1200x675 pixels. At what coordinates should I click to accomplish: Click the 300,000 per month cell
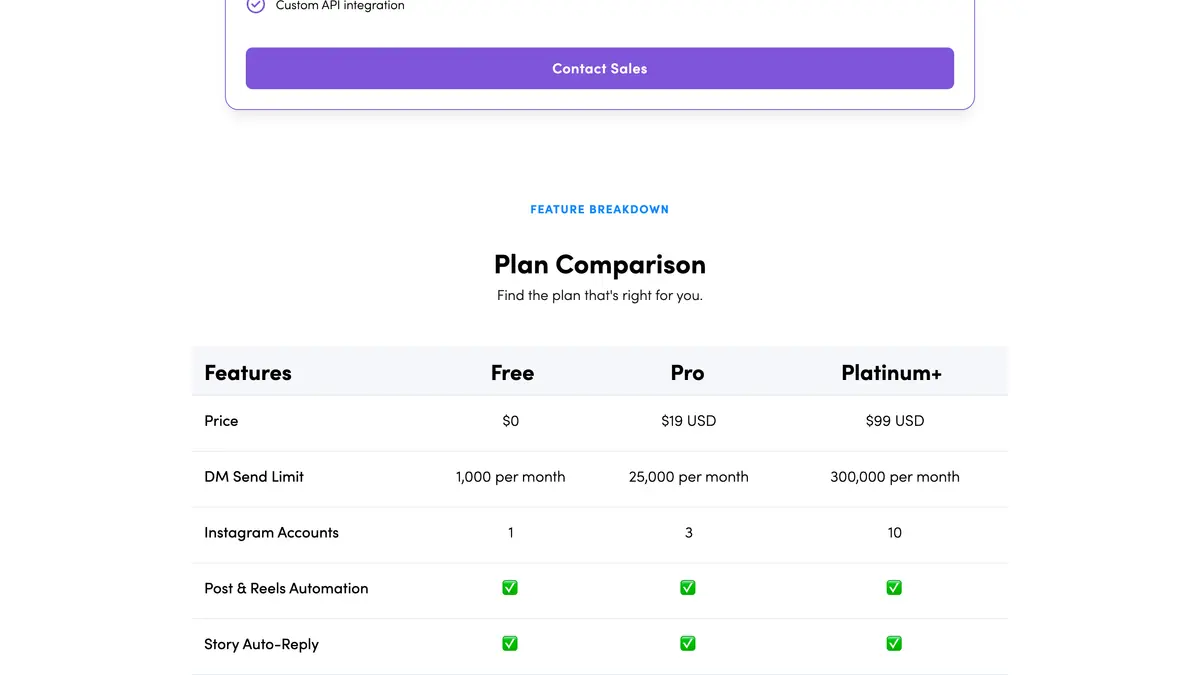pos(895,477)
